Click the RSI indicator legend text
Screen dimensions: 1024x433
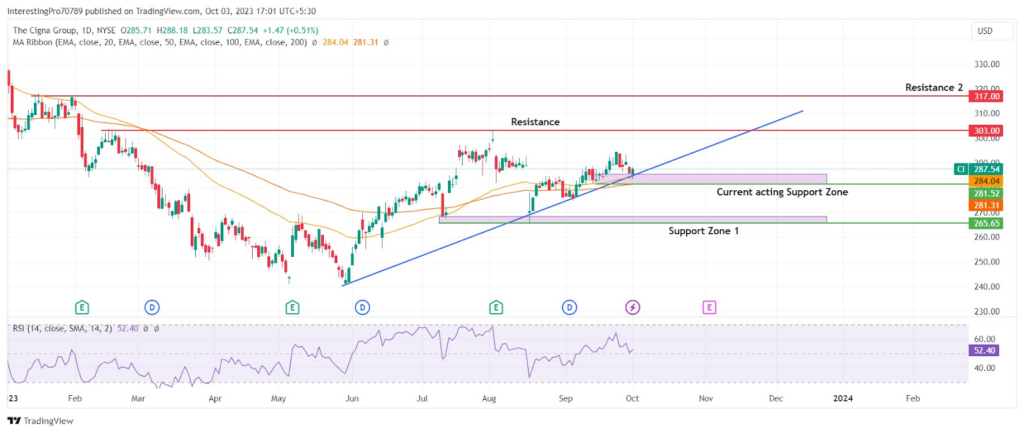pos(62,329)
